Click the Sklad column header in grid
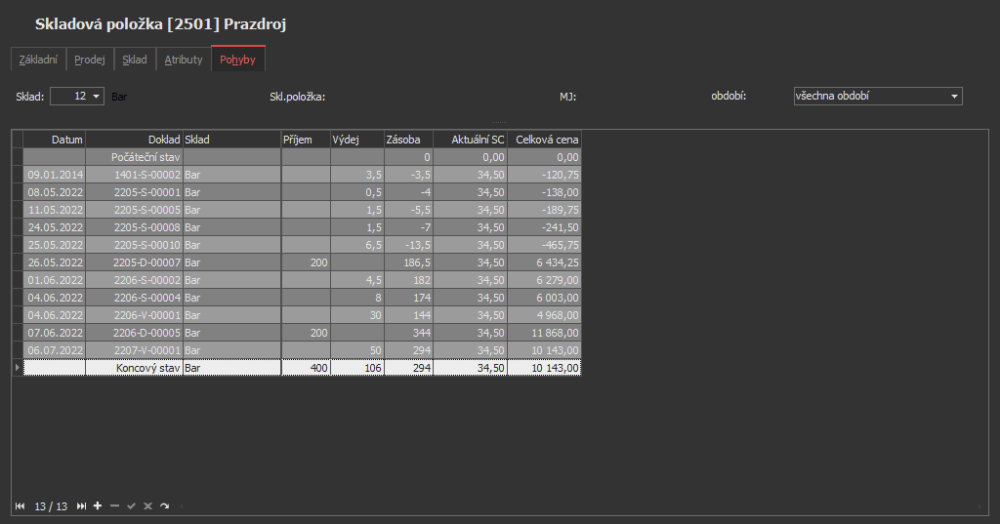The width and height of the screenshot is (1000, 524). coord(232,140)
